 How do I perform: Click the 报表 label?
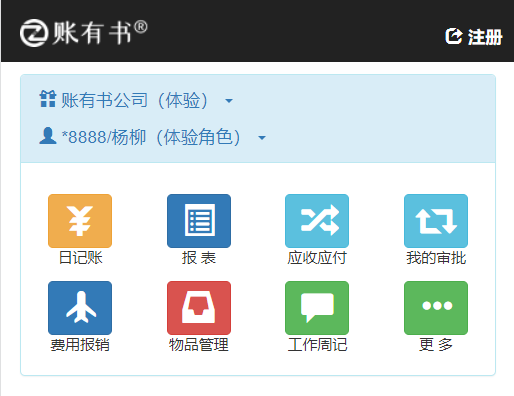pyautogui.click(x=199, y=258)
